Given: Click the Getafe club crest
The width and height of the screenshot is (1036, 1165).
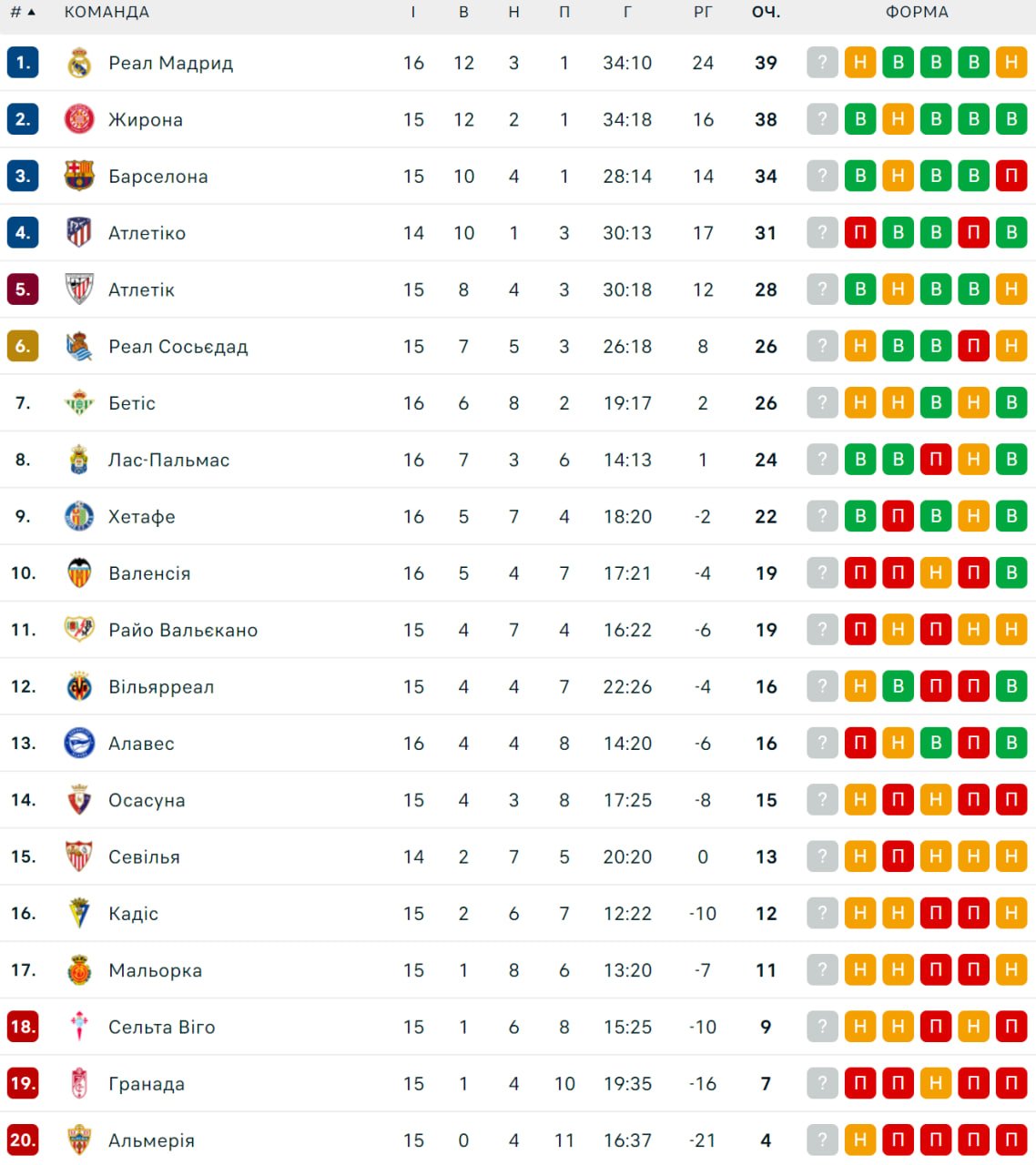Looking at the screenshot, I should [x=79, y=516].
